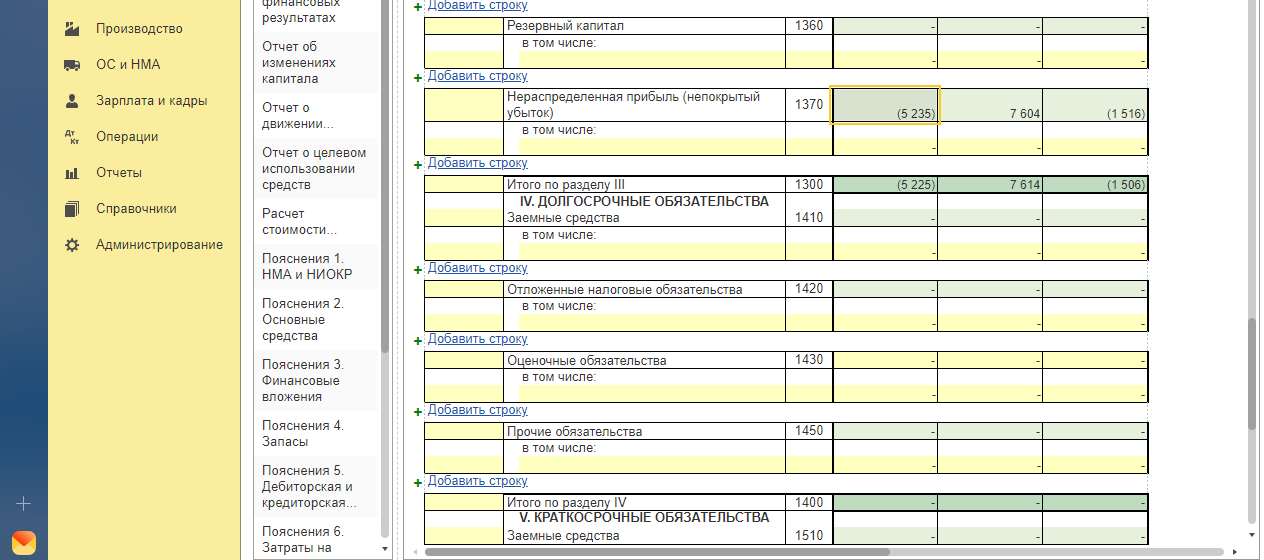The image size is (1264, 560).
Task: Select Отчет о целевом использовании средств
Action: tap(316, 169)
